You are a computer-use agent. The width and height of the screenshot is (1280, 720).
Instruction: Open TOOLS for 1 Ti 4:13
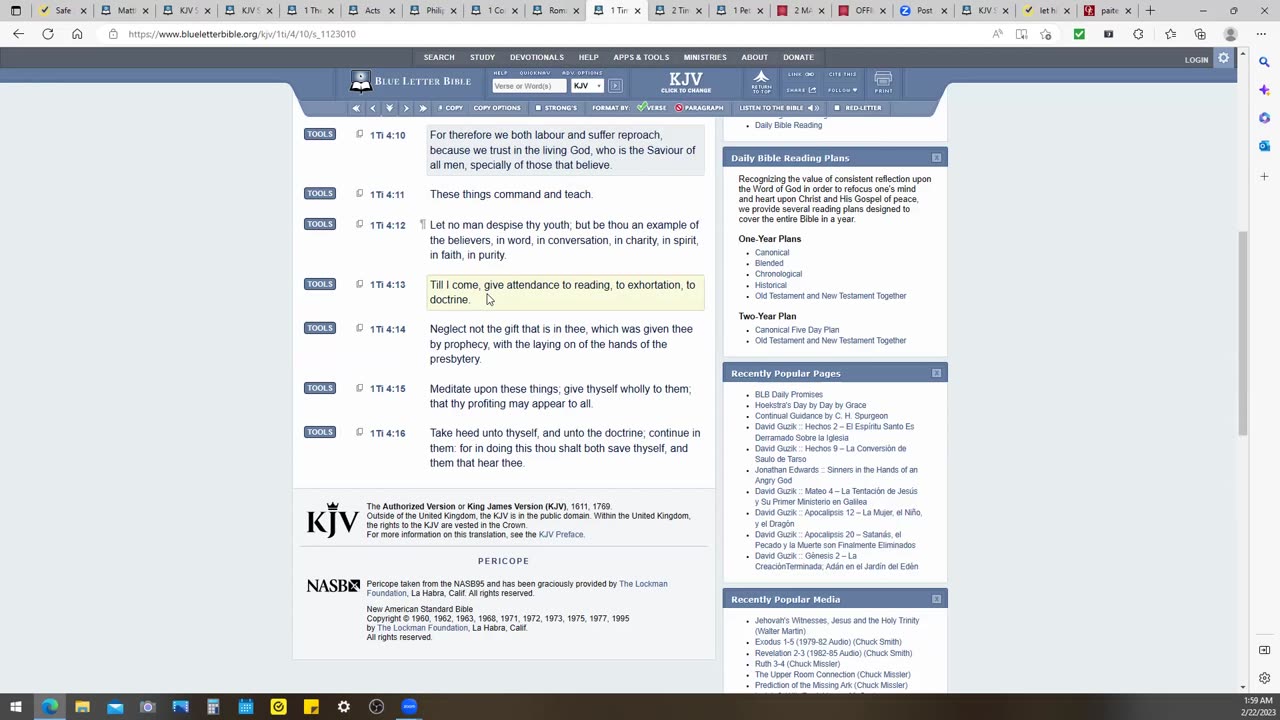(320, 284)
